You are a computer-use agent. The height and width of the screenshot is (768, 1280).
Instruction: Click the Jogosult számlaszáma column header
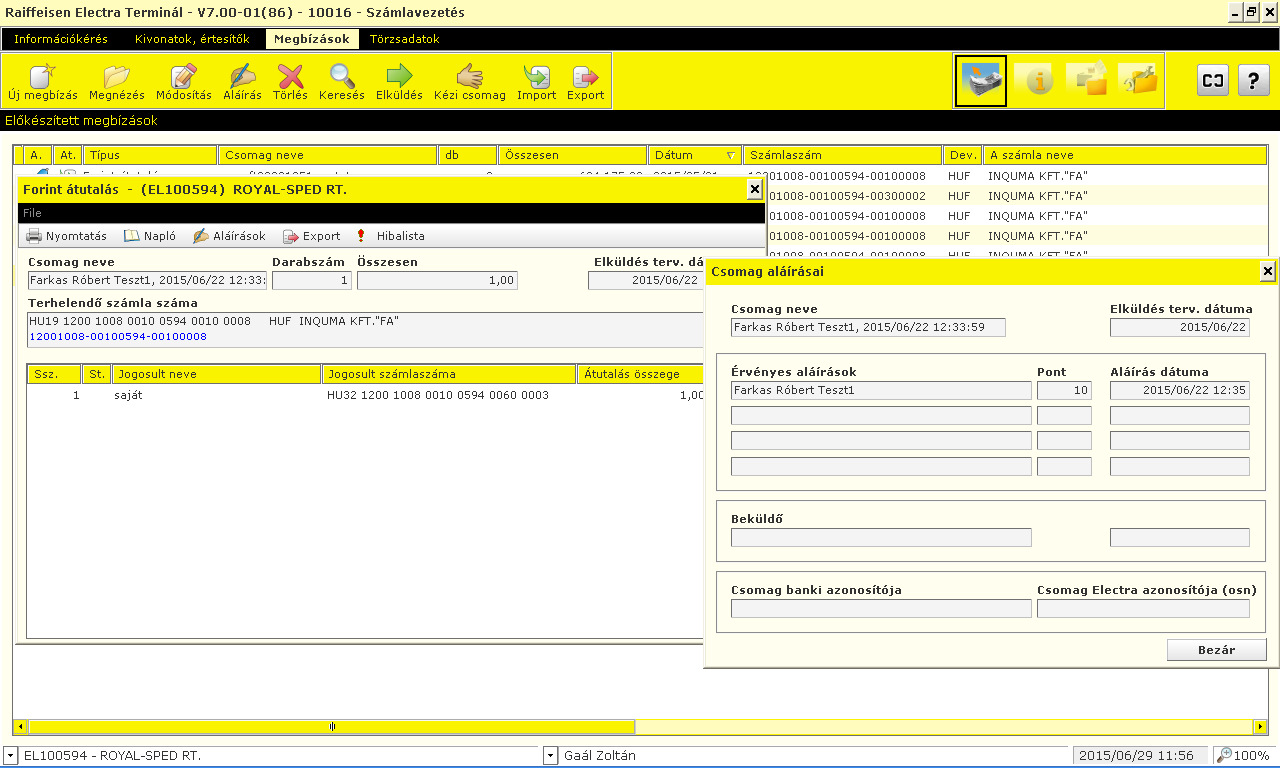click(449, 374)
